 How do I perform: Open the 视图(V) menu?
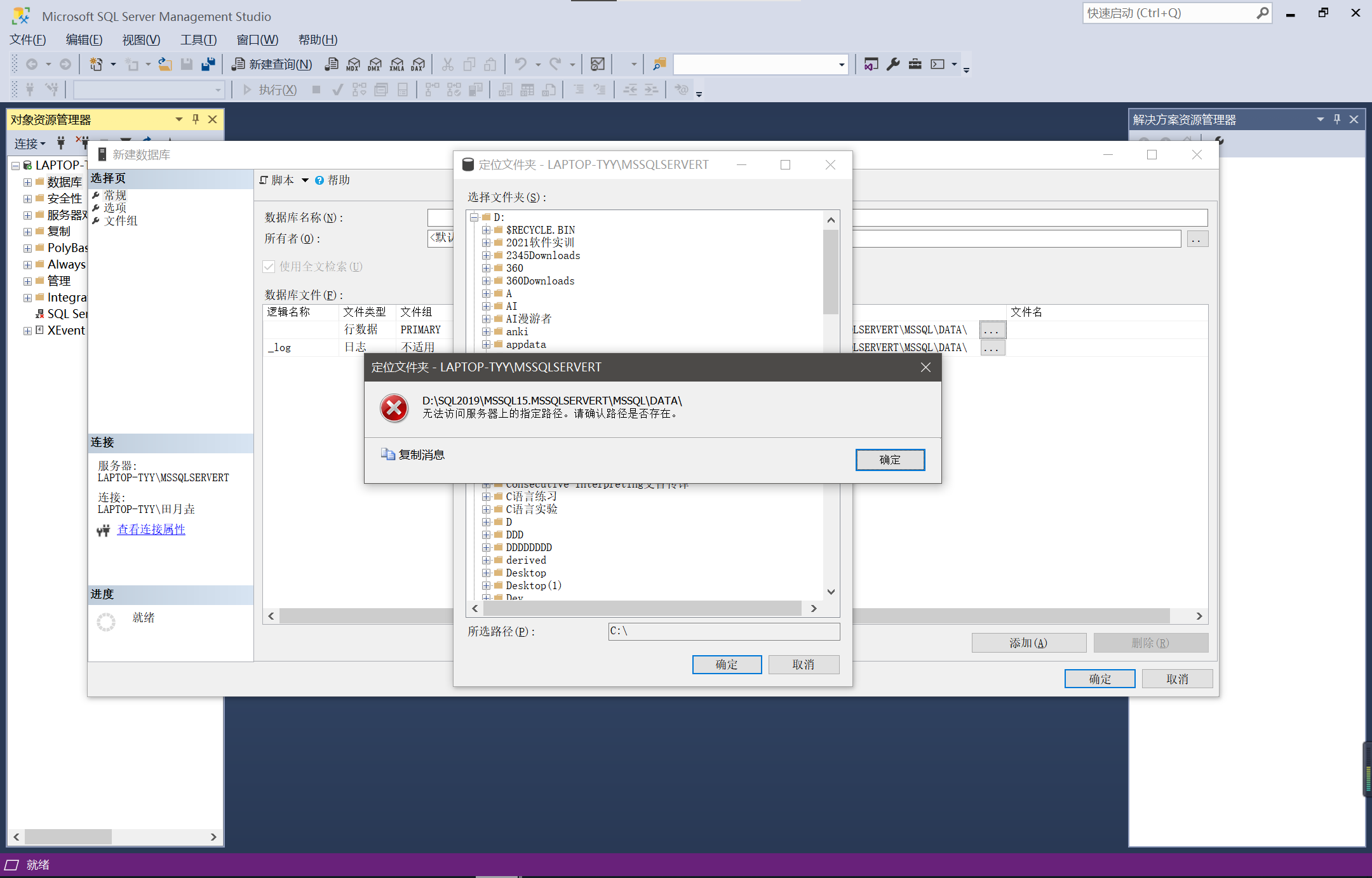coord(141,40)
